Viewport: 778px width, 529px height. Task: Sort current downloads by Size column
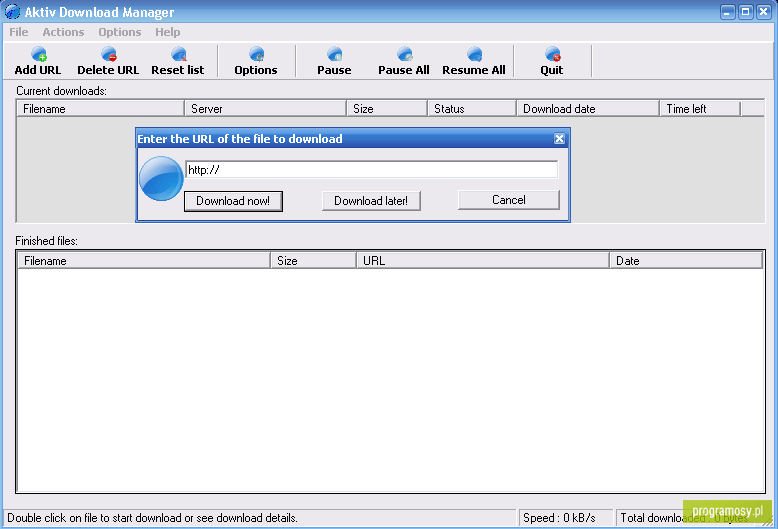pos(387,109)
